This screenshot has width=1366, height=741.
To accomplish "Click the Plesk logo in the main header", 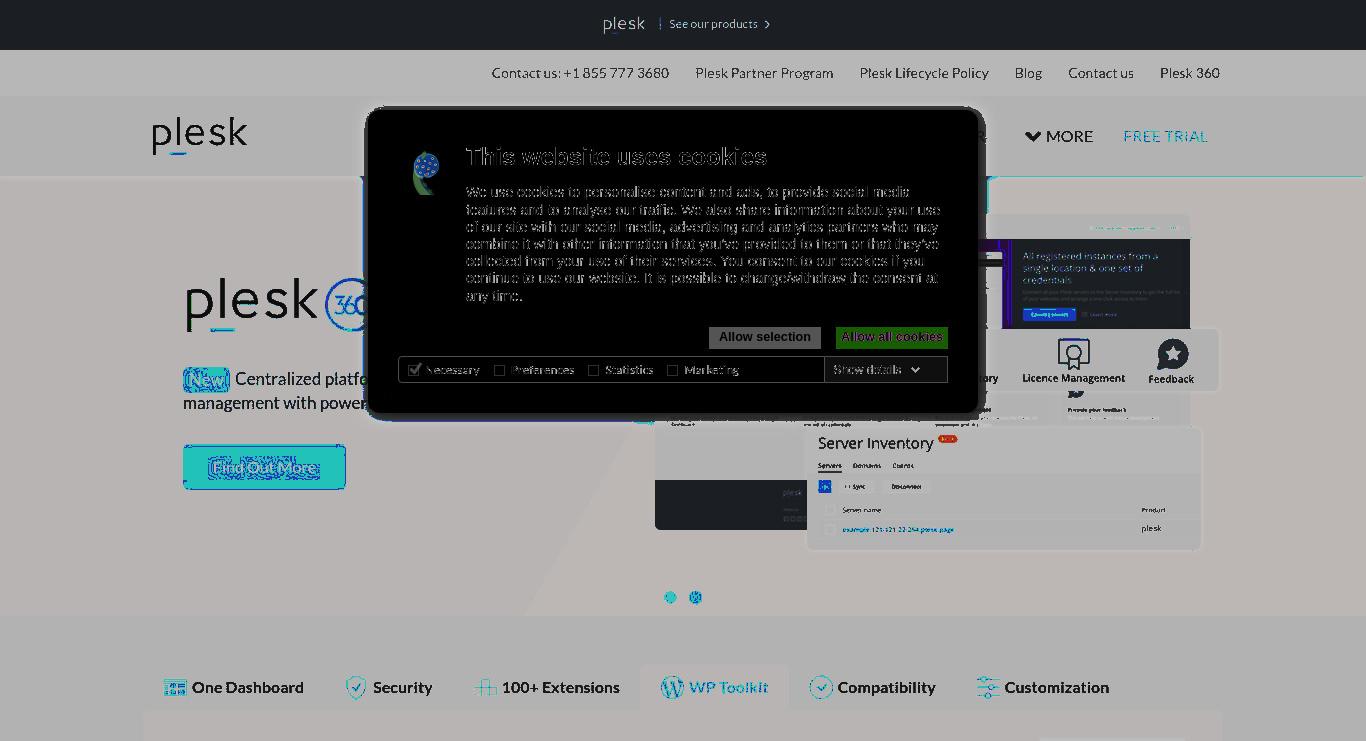I will pos(200,136).
